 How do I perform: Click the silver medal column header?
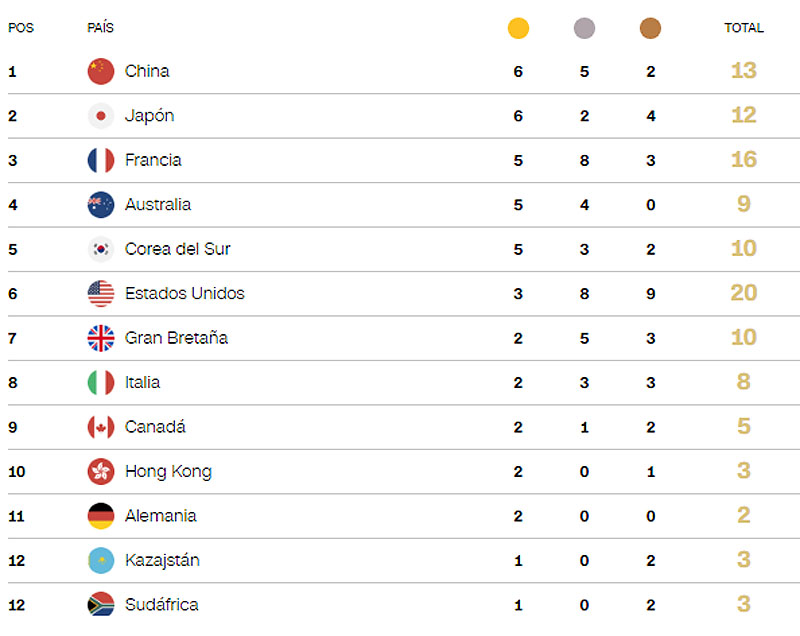coord(585,29)
